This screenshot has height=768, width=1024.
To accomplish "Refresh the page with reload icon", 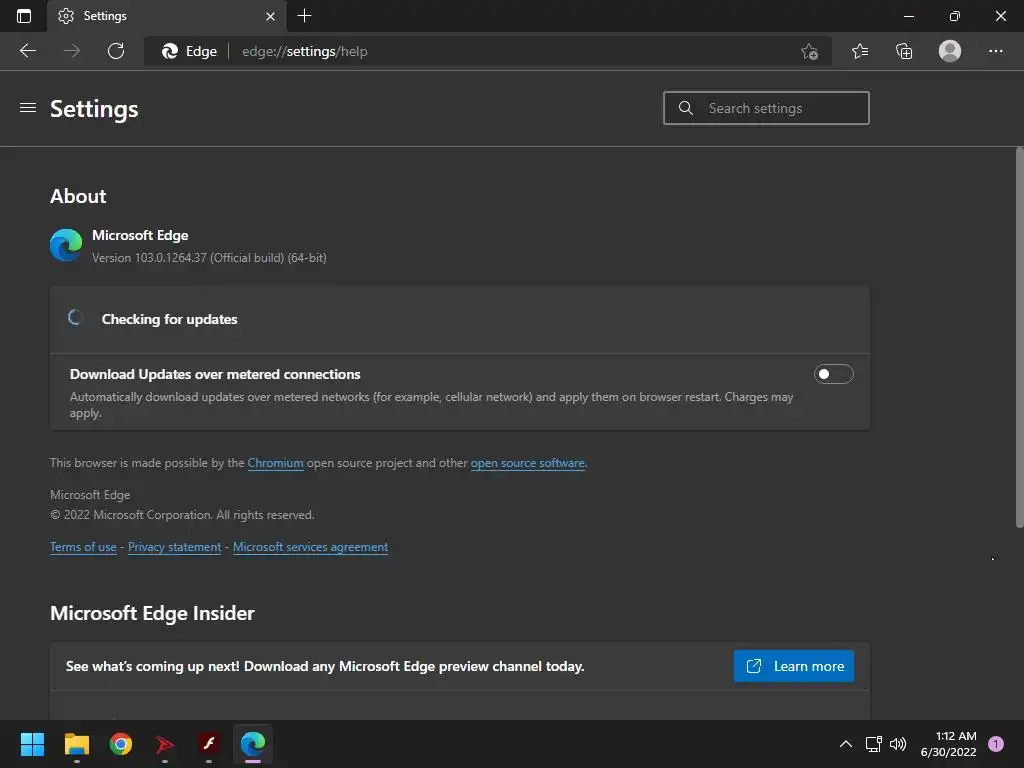I will point(116,51).
